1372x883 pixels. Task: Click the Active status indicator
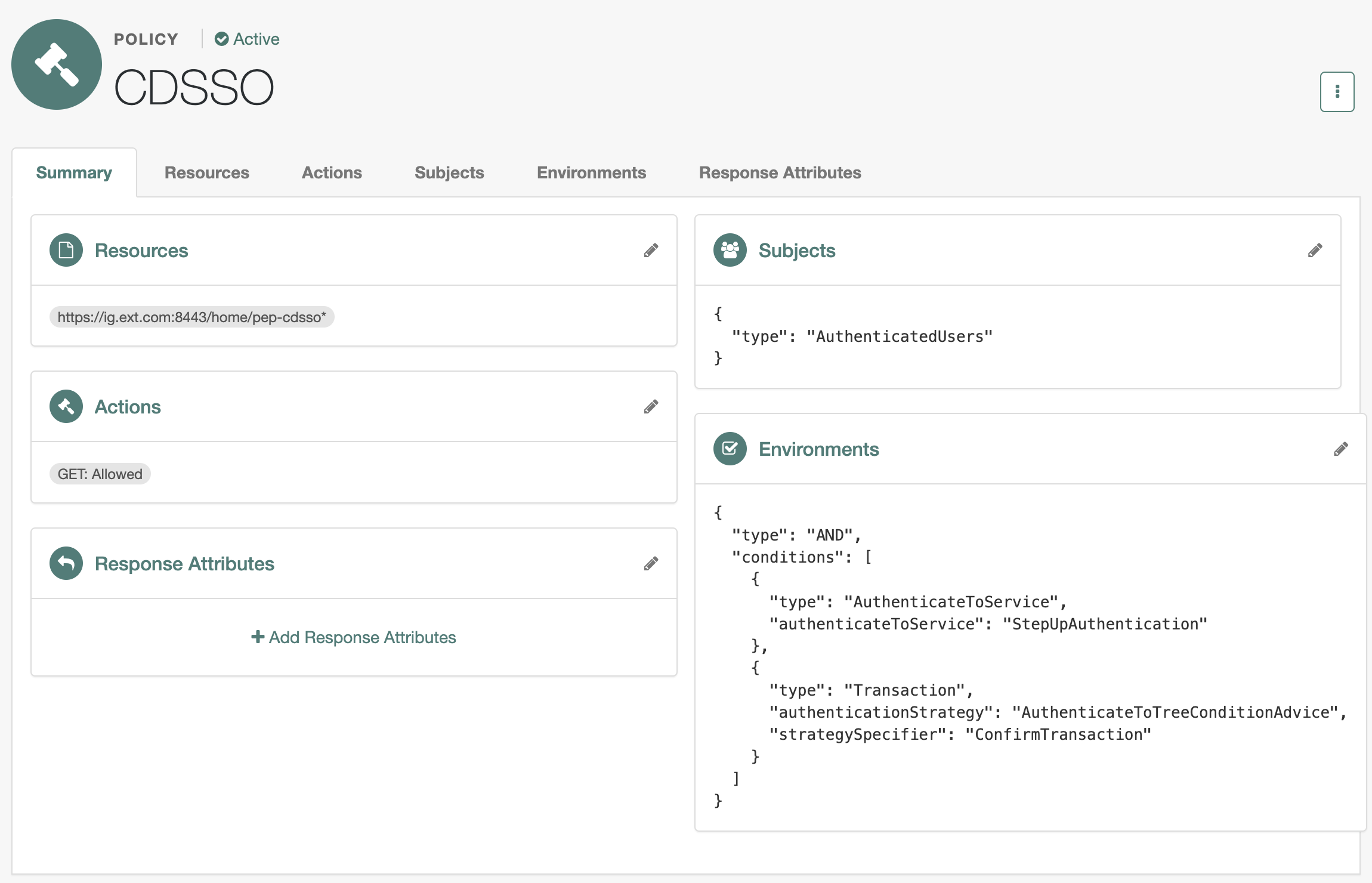point(247,39)
